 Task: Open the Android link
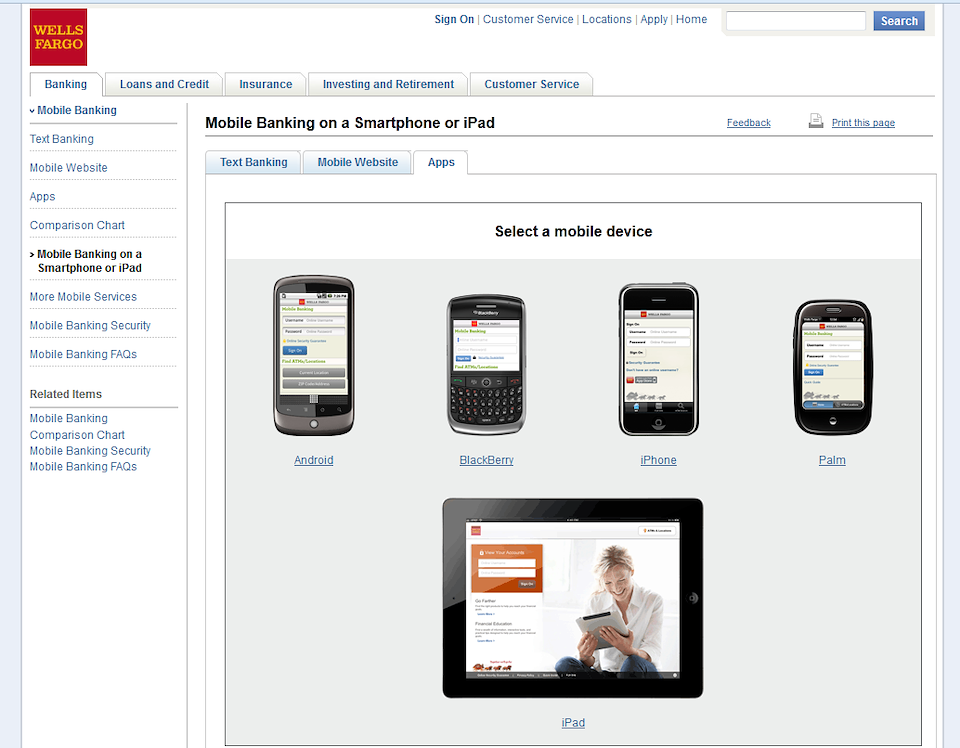tap(313, 460)
